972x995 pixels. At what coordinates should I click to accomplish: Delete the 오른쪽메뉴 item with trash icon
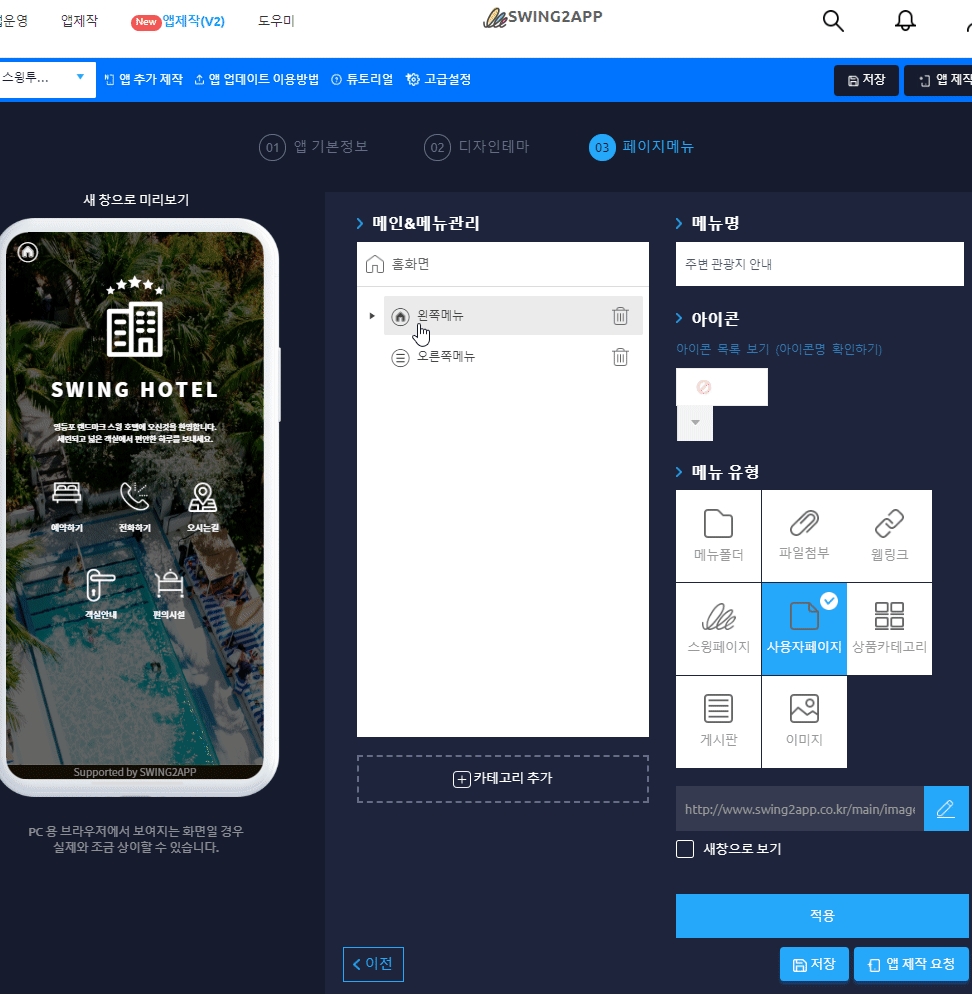620,357
